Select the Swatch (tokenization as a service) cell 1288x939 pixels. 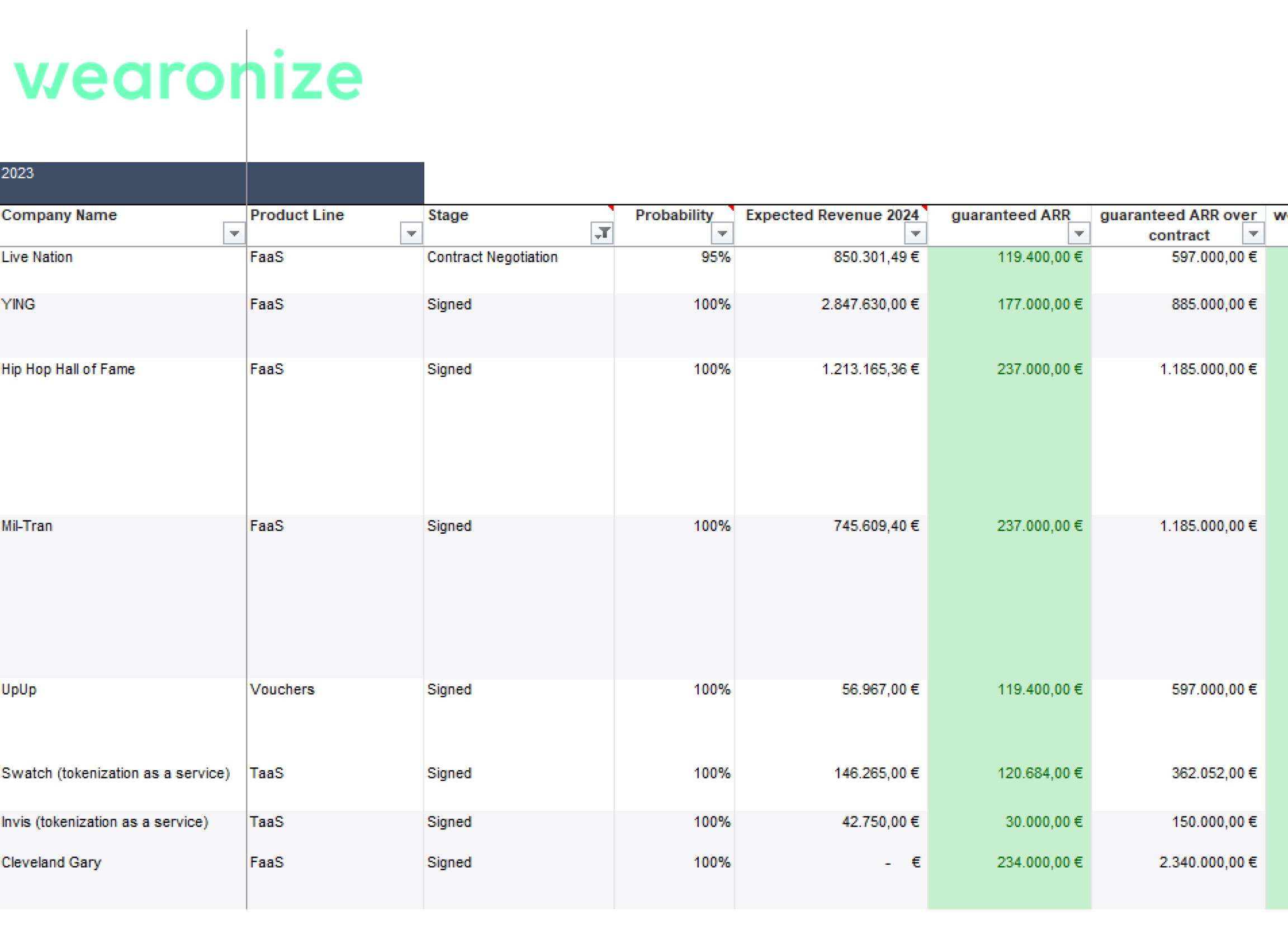click(x=123, y=786)
